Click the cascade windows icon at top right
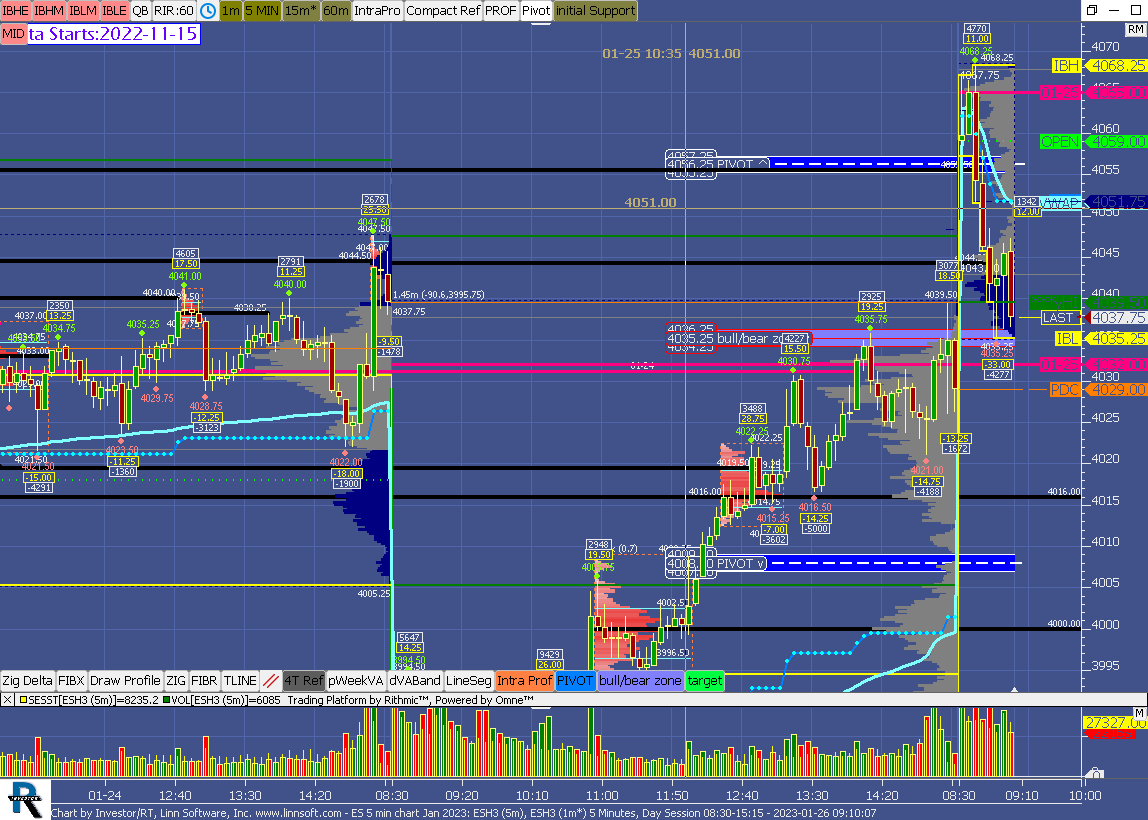1148x820 pixels. (1092, 10)
